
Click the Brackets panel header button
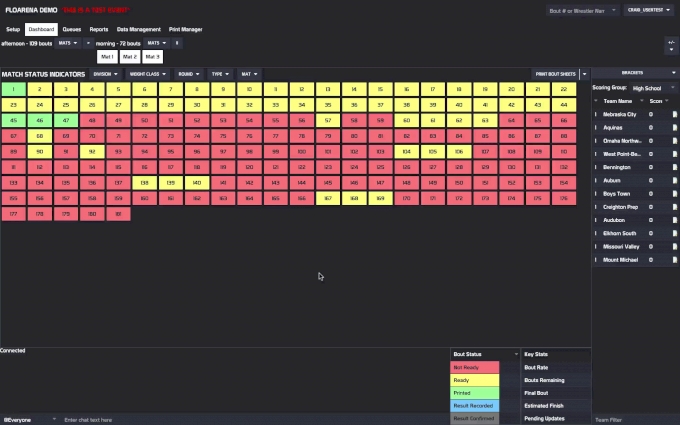coord(634,74)
